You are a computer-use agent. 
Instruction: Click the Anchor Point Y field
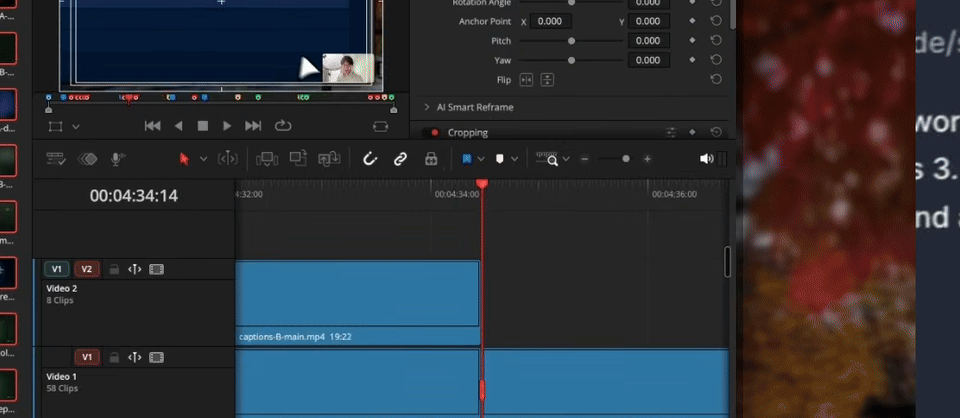coord(648,21)
